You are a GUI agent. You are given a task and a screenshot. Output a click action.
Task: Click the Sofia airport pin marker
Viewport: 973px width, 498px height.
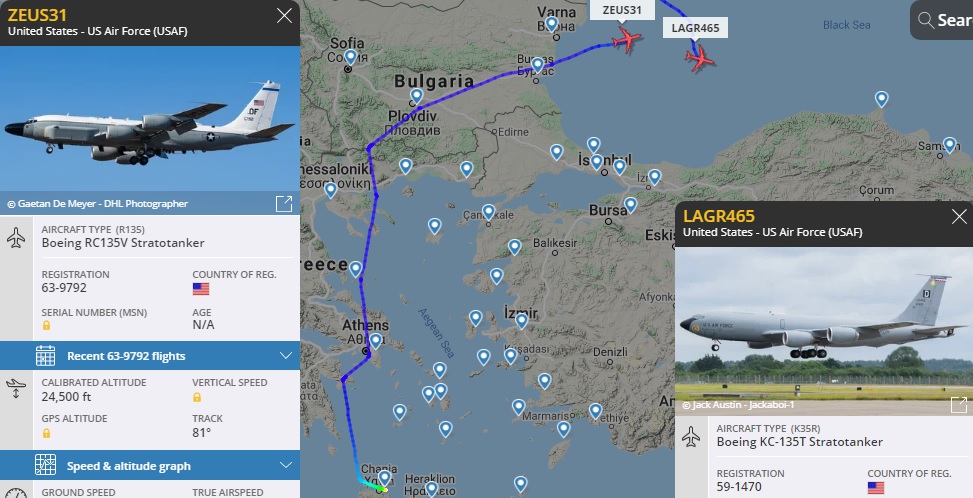click(x=351, y=58)
